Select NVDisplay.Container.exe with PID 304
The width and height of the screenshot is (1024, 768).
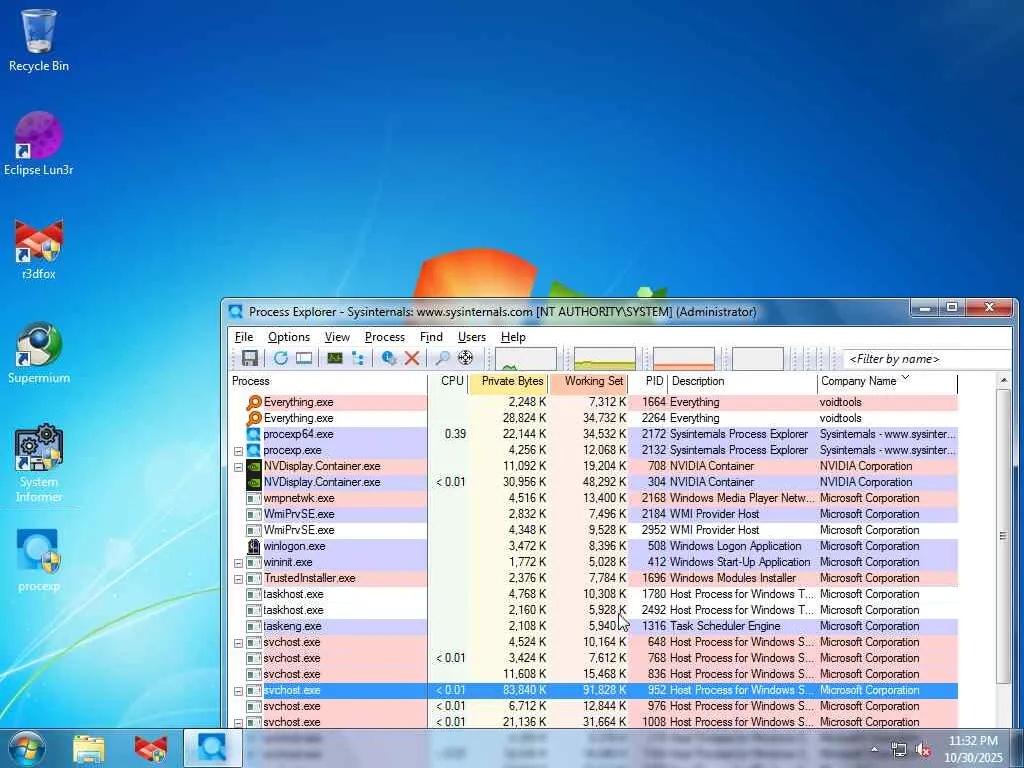[x=594, y=482]
